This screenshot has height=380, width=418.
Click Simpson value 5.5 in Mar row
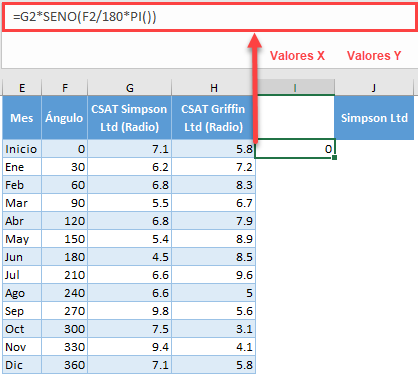(129, 203)
